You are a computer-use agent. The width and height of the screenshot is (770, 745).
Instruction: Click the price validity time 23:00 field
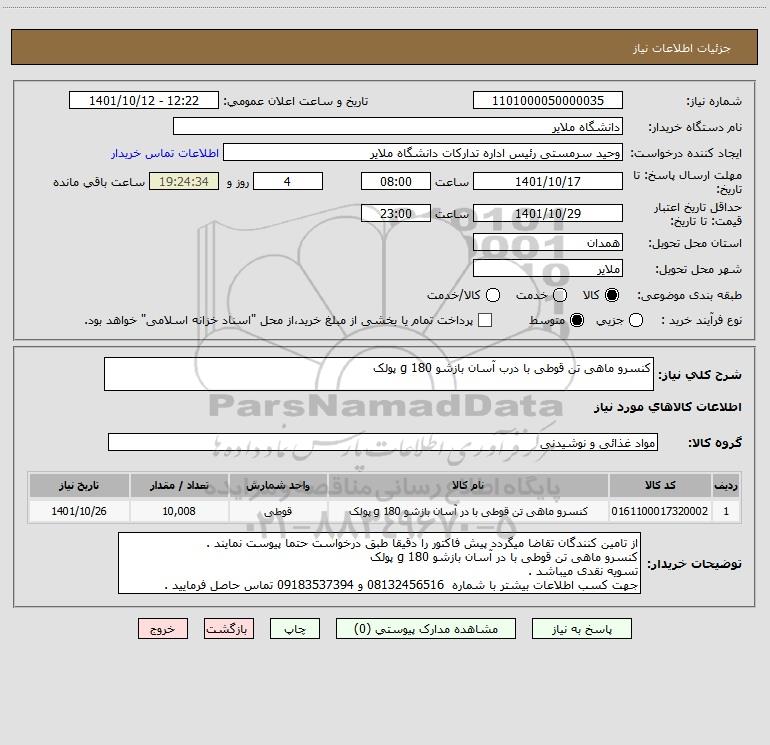(396, 213)
